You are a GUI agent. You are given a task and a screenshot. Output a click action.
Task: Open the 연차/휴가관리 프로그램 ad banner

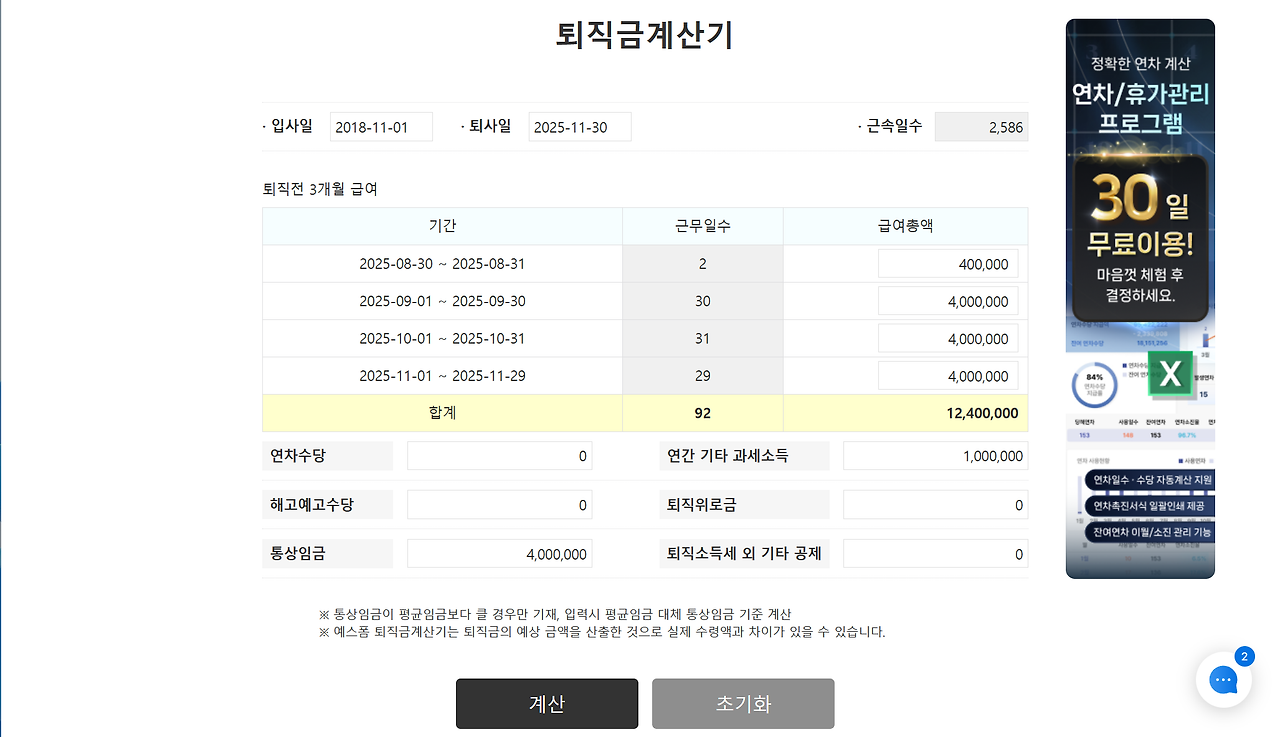point(1140,298)
